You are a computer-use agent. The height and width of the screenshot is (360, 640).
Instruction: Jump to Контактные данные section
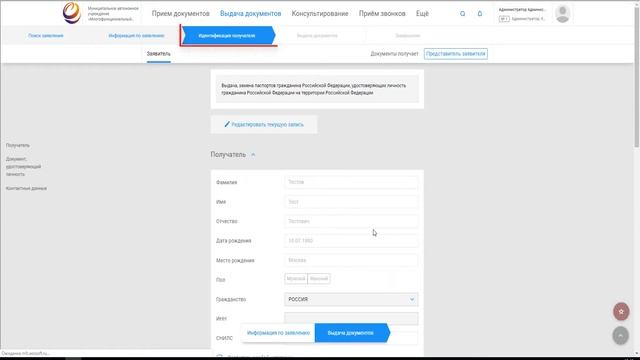[x=26, y=188]
